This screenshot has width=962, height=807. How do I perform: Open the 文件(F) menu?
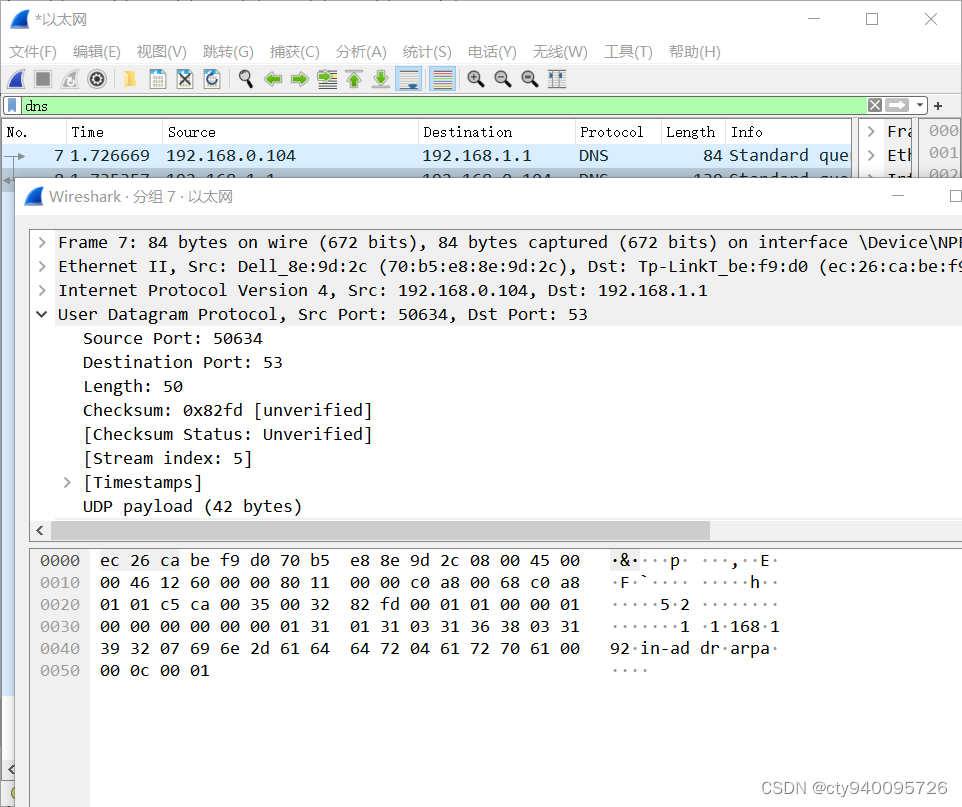pyautogui.click(x=33, y=52)
